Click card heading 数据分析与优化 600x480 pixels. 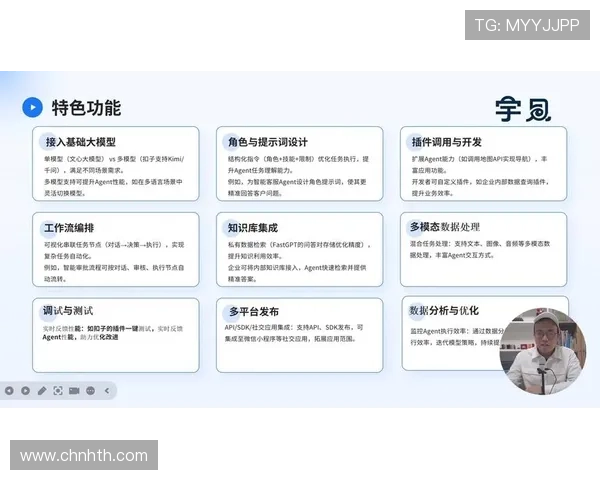click(444, 310)
